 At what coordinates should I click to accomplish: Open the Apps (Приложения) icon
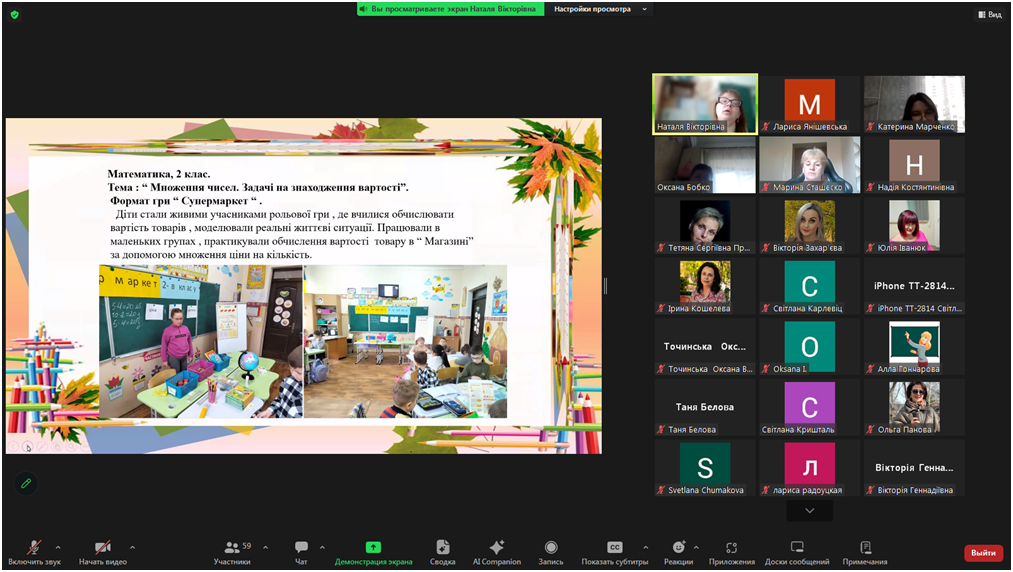click(731, 548)
